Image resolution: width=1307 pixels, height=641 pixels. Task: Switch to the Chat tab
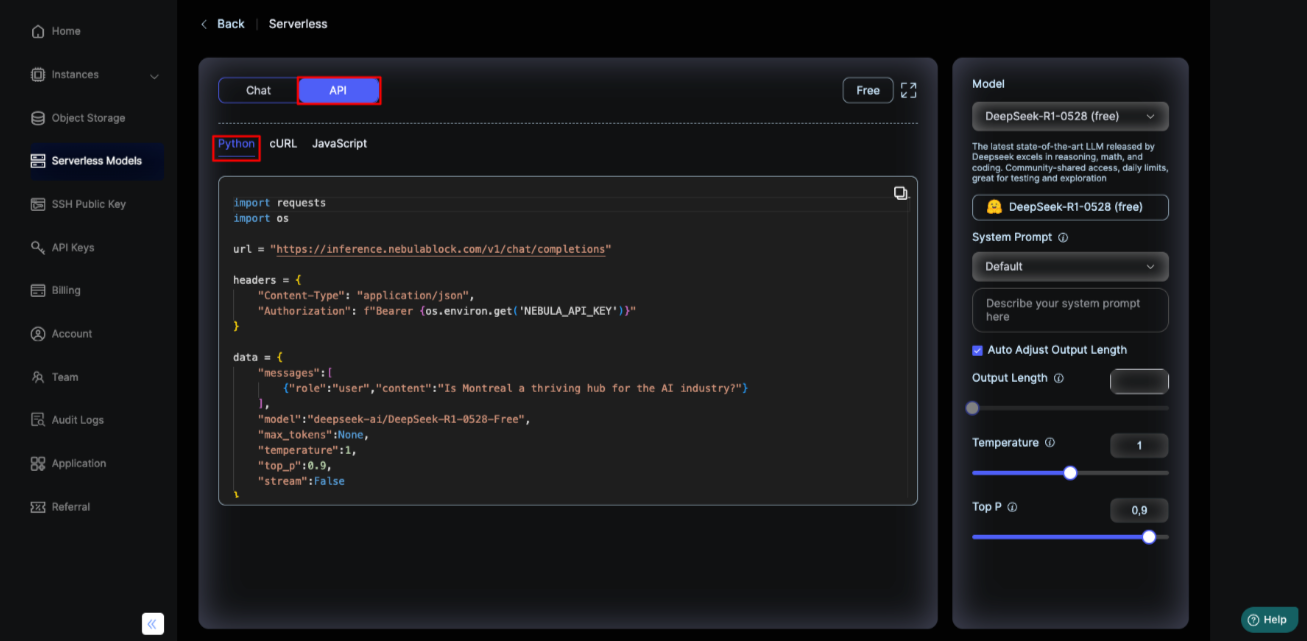click(x=258, y=90)
